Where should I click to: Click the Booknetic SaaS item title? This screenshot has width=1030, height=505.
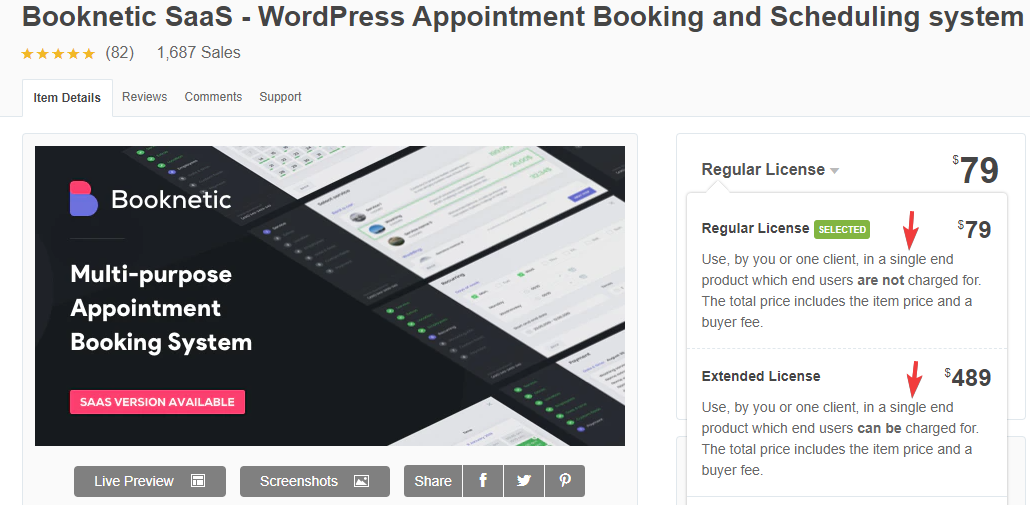tap(522, 17)
